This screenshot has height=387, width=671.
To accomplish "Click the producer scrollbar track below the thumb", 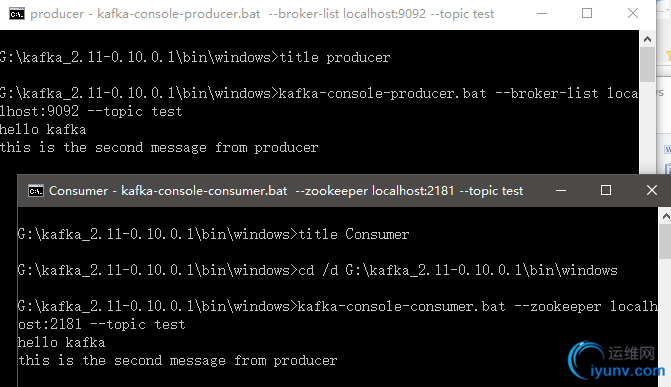I will click(647, 128).
